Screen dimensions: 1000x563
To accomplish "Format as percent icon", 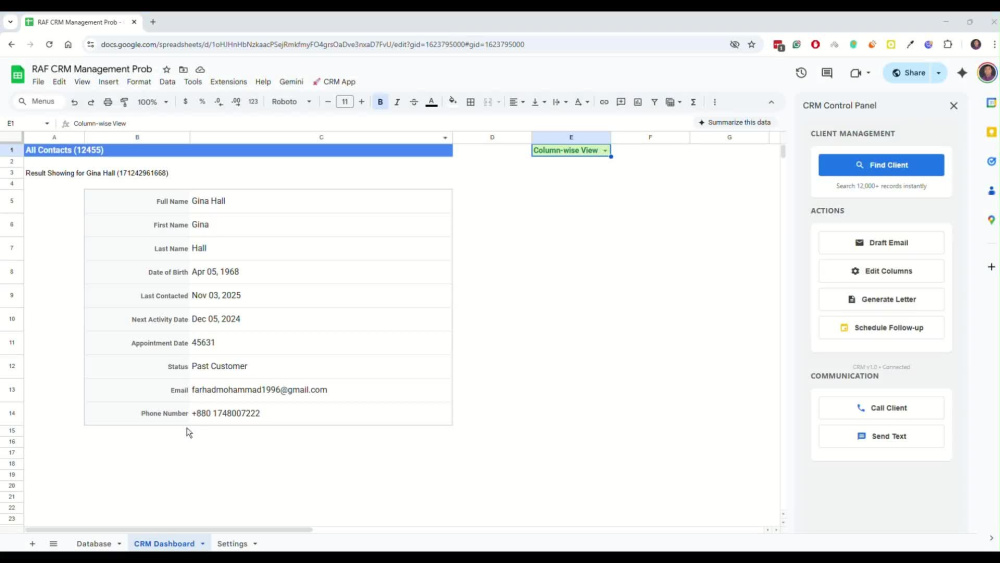I will (202, 102).
